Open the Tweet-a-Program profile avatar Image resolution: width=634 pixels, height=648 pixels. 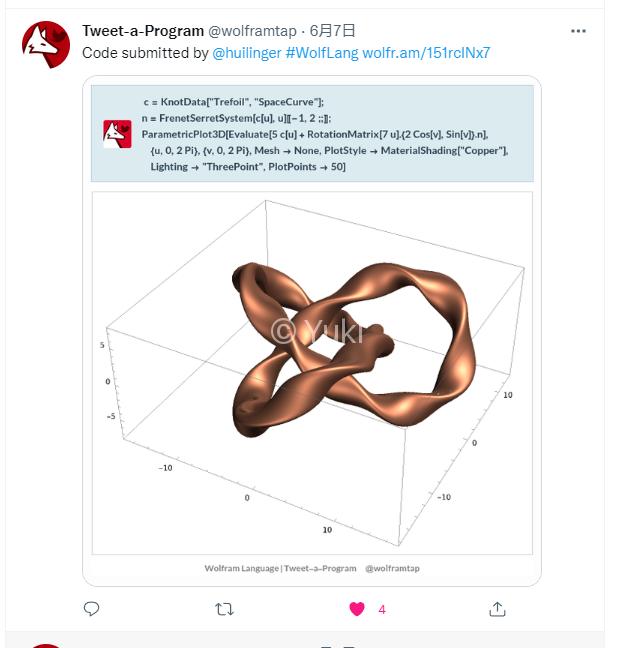46,44
